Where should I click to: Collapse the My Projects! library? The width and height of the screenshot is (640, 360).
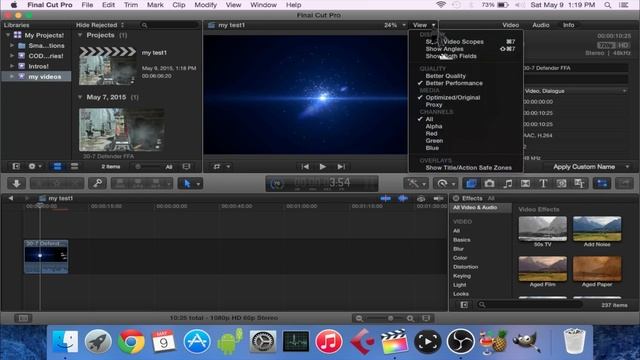7,35
